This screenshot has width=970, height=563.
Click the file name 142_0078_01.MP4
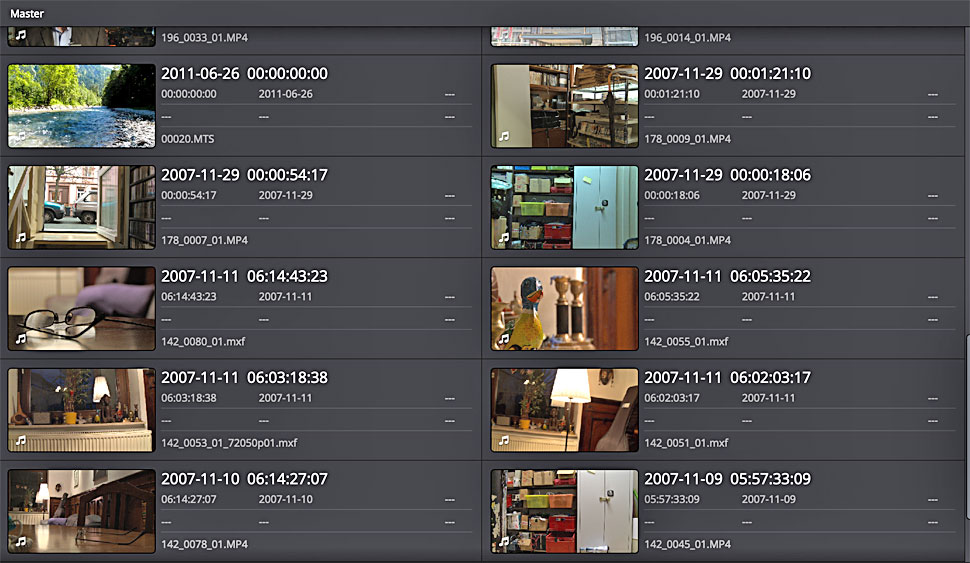[205, 544]
